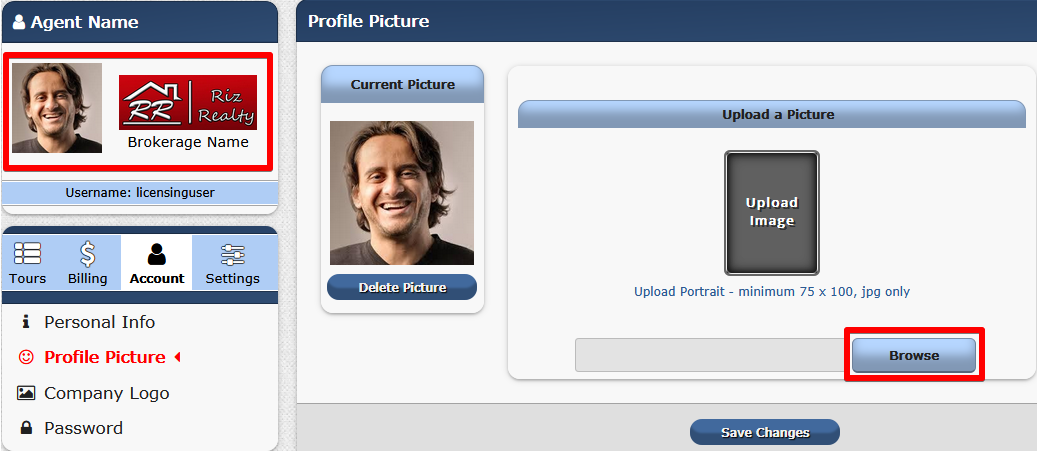The image size is (1037, 451).
Task: Click the Personal Info icon
Action: (26, 322)
